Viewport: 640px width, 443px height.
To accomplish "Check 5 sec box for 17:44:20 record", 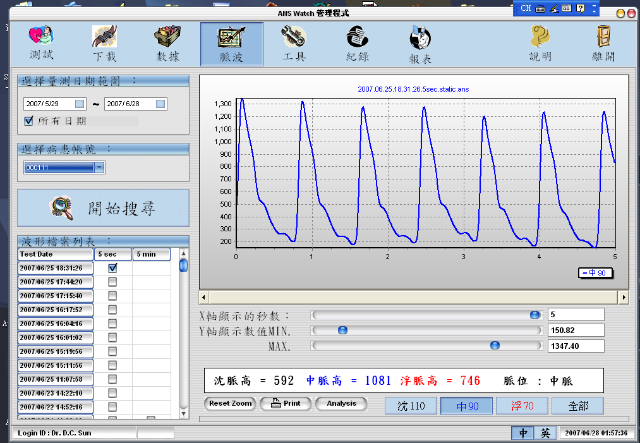I will tap(112, 282).
